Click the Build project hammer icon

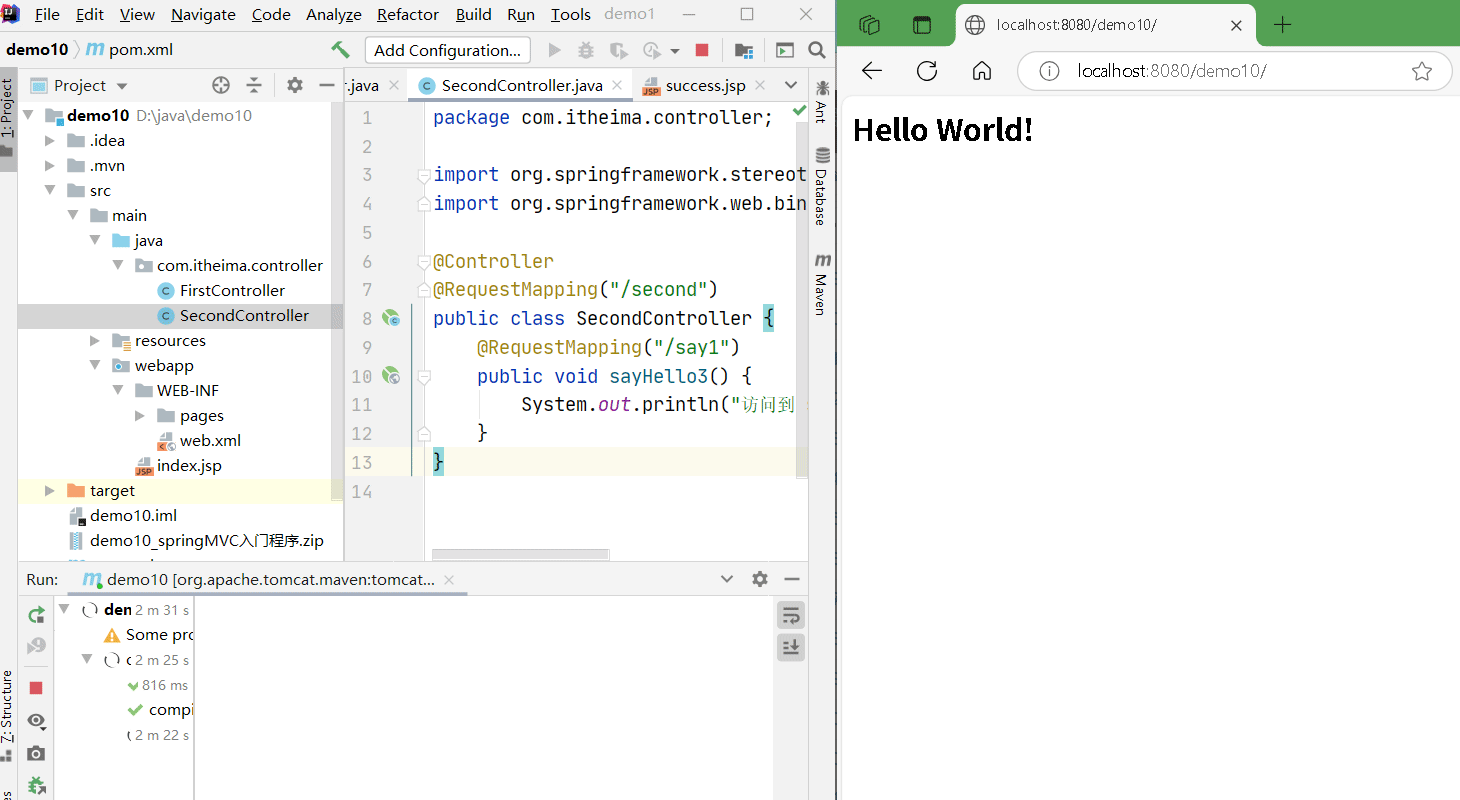pyautogui.click(x=341, y=50)
